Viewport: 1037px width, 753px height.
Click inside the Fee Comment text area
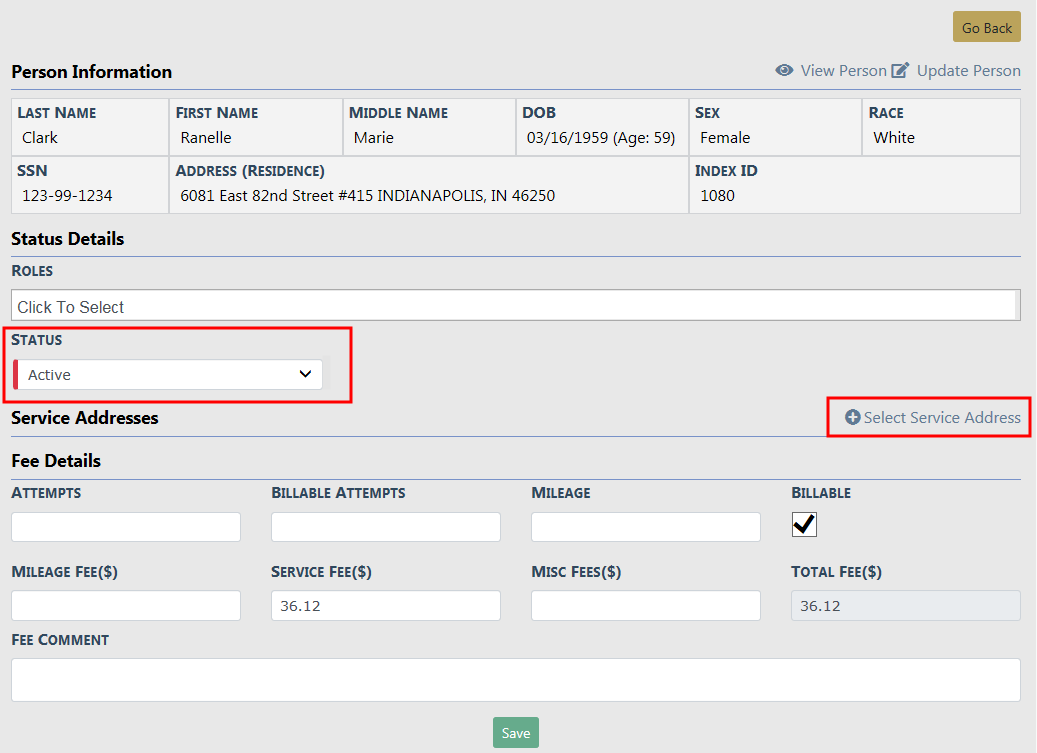(x=516, y=680)
